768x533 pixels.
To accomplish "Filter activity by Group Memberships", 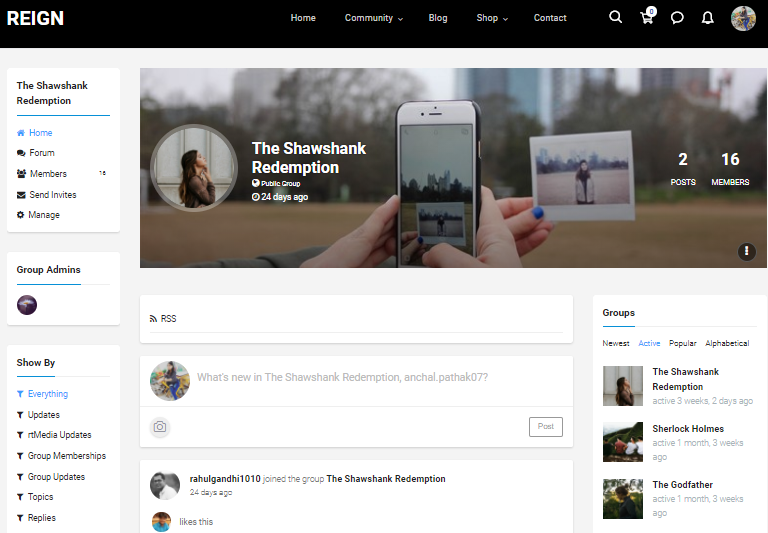I will click(61, 456).
